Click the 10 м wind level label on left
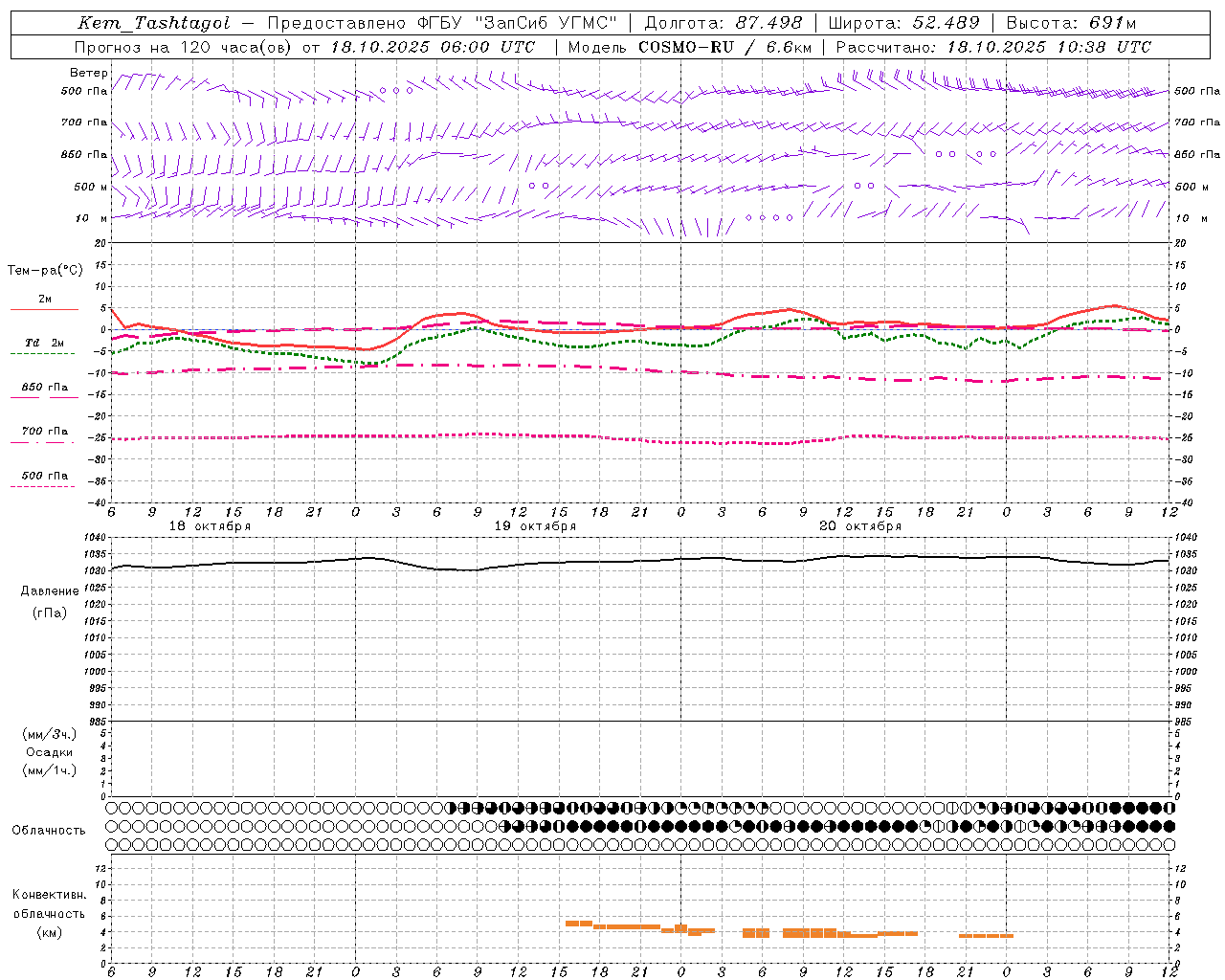Viewport: 1225px width, 980px height. click(90, 219)
